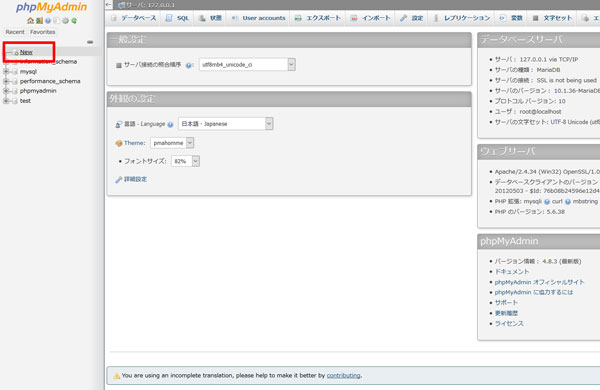Click the Theme: link label
Screen dimensions: 600x390
pyautogui.click(x=135, y=143)
